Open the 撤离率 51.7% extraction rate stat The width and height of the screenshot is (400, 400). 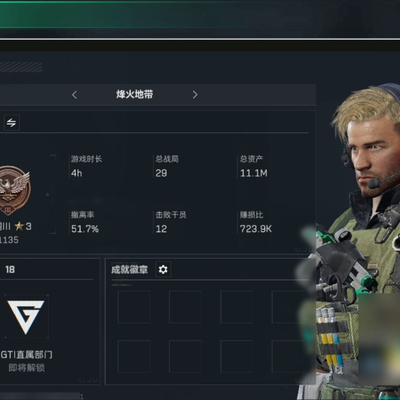click(85, 222)
